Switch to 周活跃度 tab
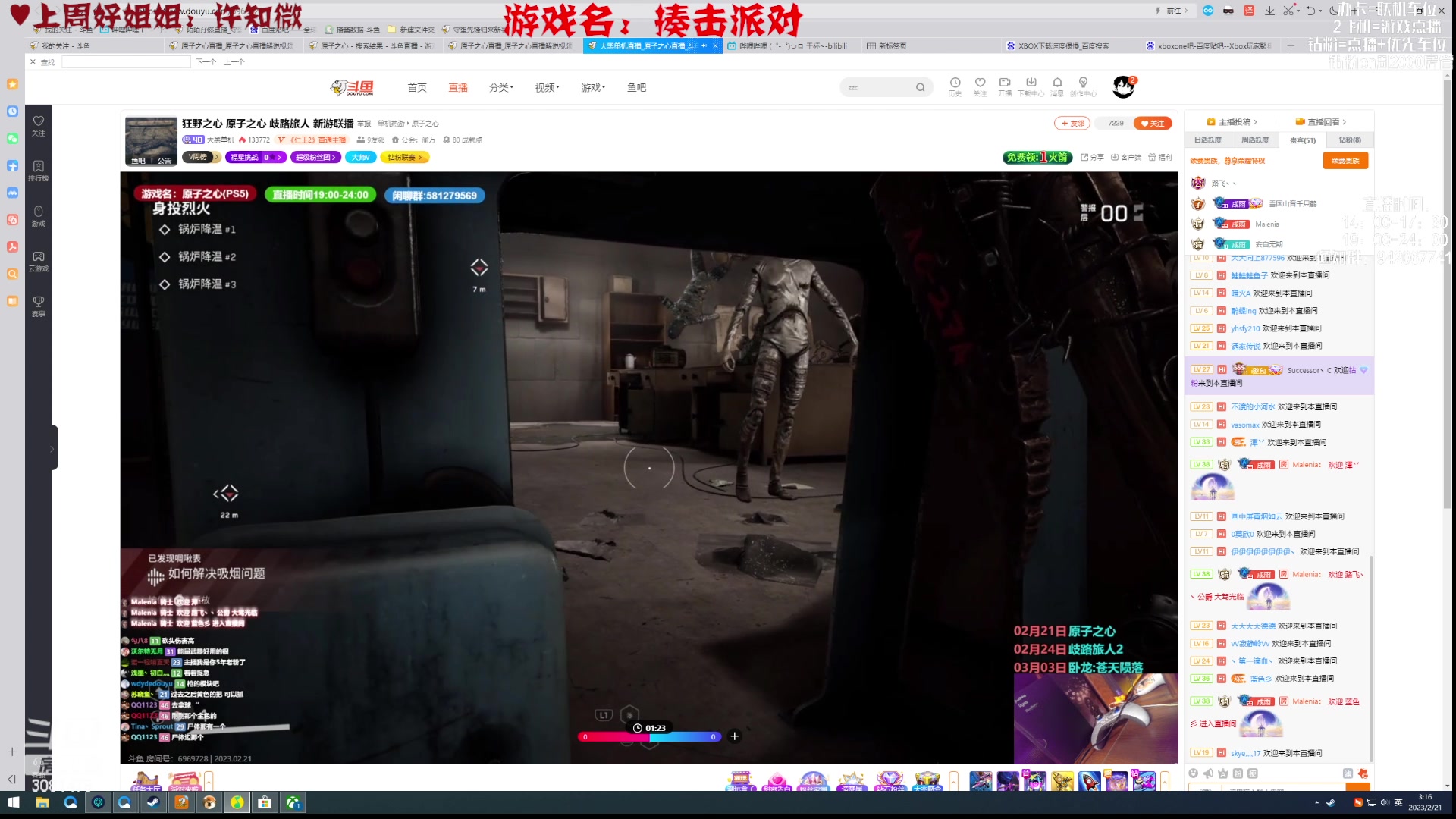The width and height of the screenshot is (1456, 819). pyautogui.click(x=1254, y=140)
